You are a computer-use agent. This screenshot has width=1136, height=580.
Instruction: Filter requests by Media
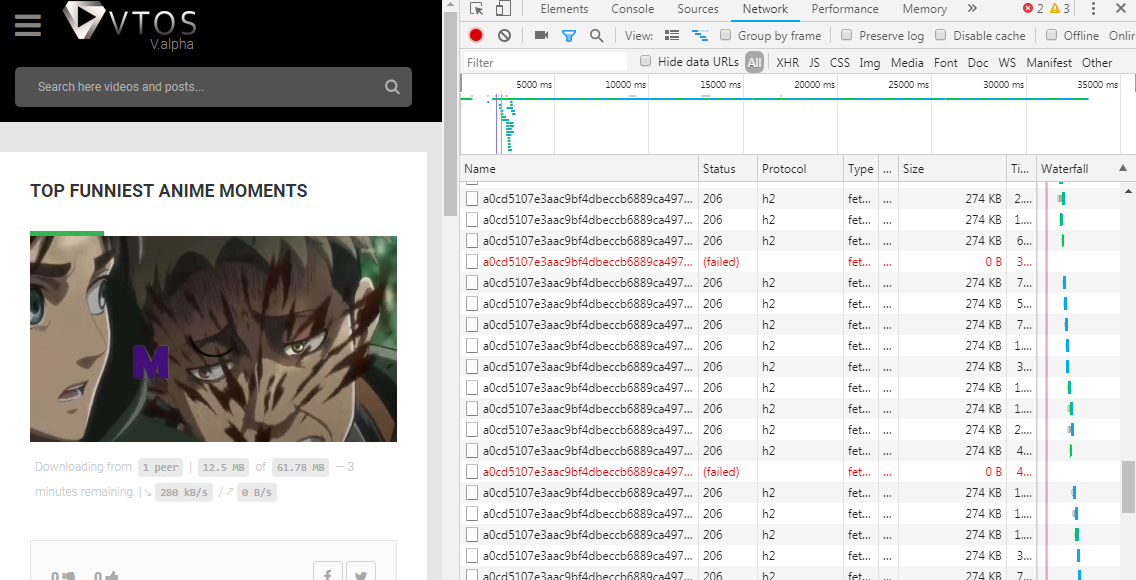coord(907,62)
